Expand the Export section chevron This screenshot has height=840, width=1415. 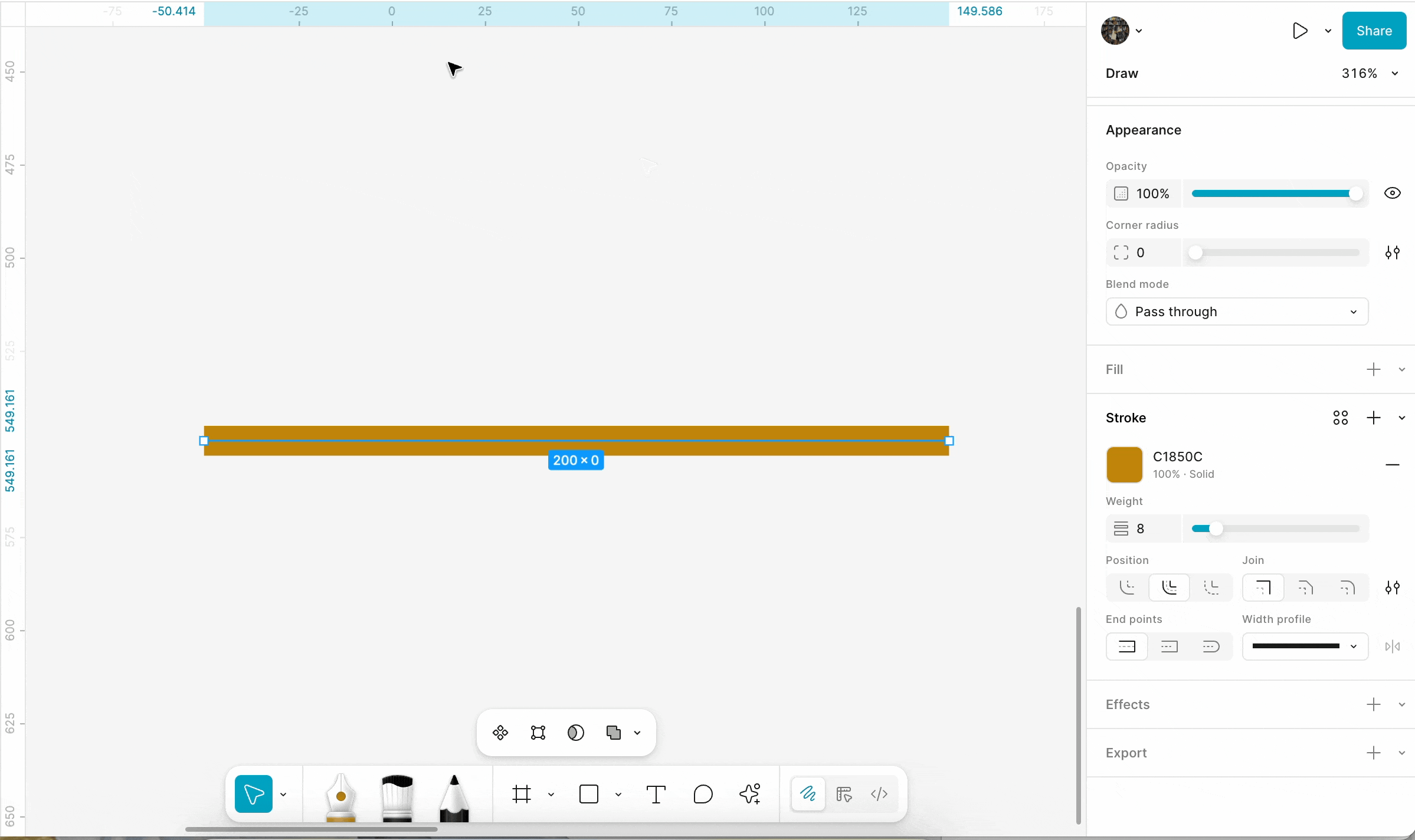coord(1402,753)
